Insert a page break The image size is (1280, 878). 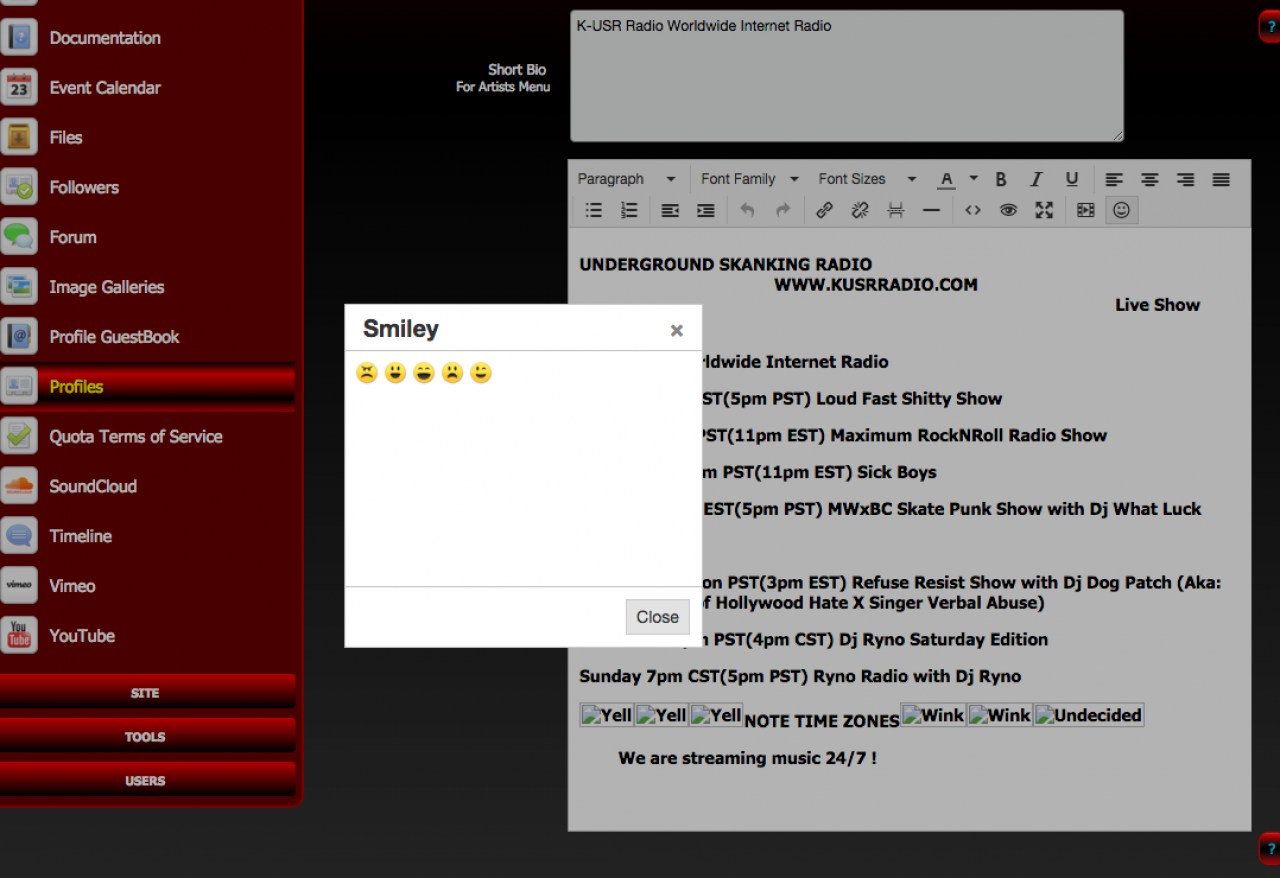click(x=896, y=210)
